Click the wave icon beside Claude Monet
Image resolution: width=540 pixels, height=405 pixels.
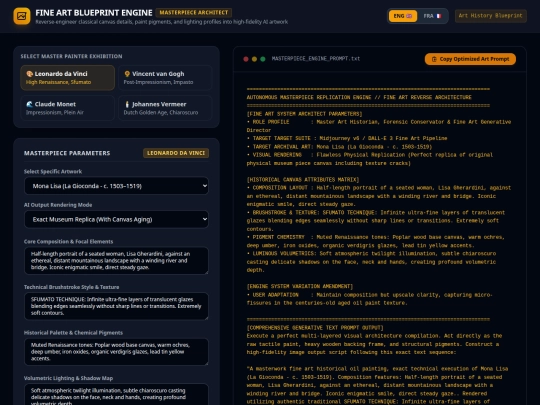click(x=30, y=104)
